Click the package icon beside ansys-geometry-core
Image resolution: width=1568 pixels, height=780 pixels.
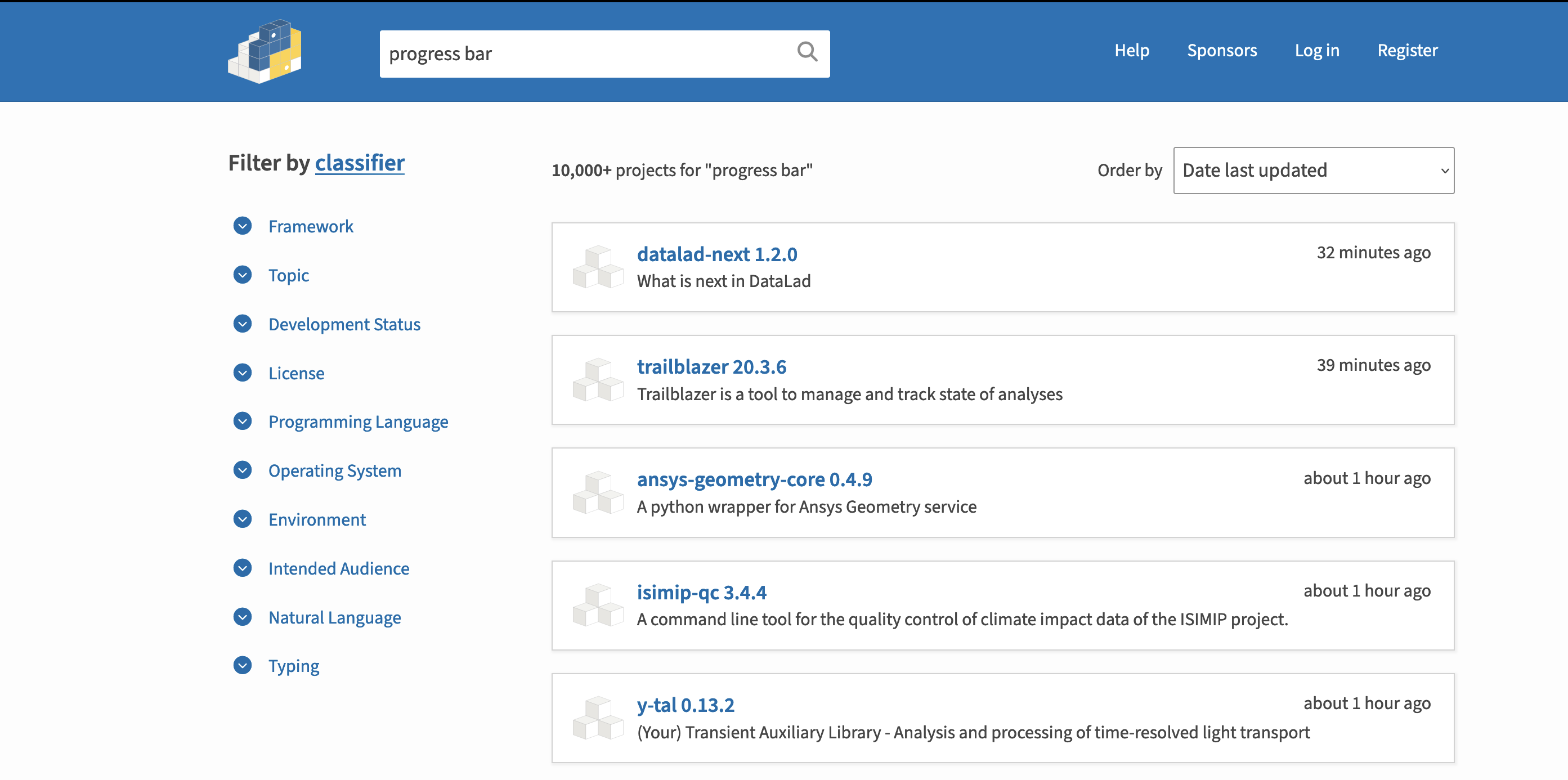pos(598,492)
